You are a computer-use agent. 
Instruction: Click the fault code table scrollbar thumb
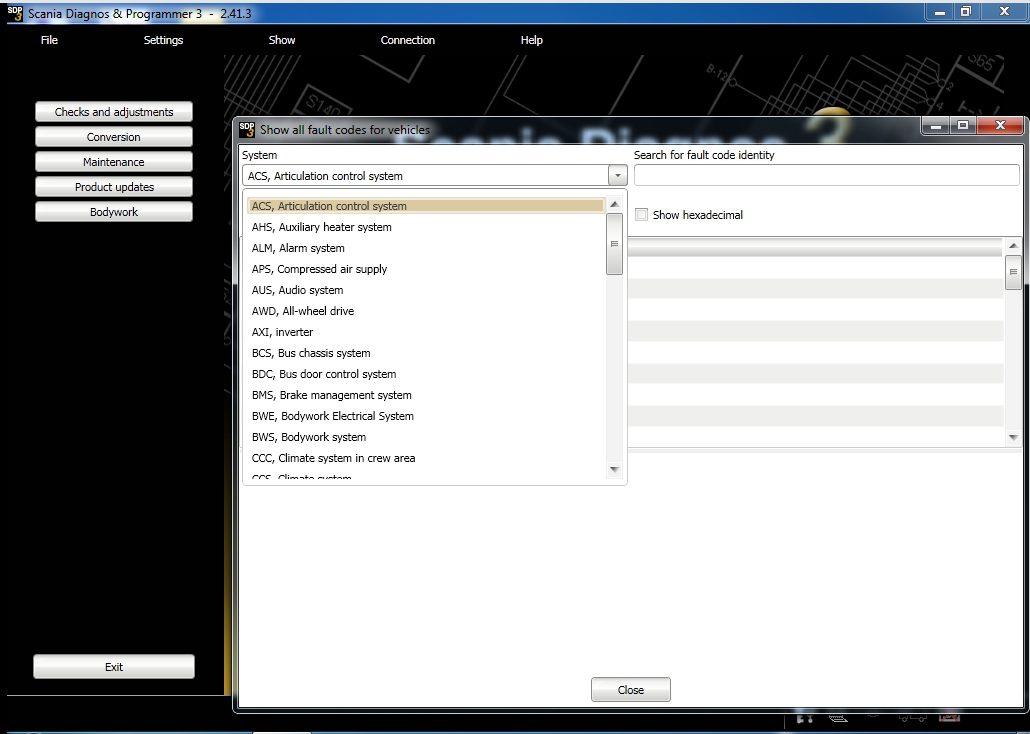1013,271
